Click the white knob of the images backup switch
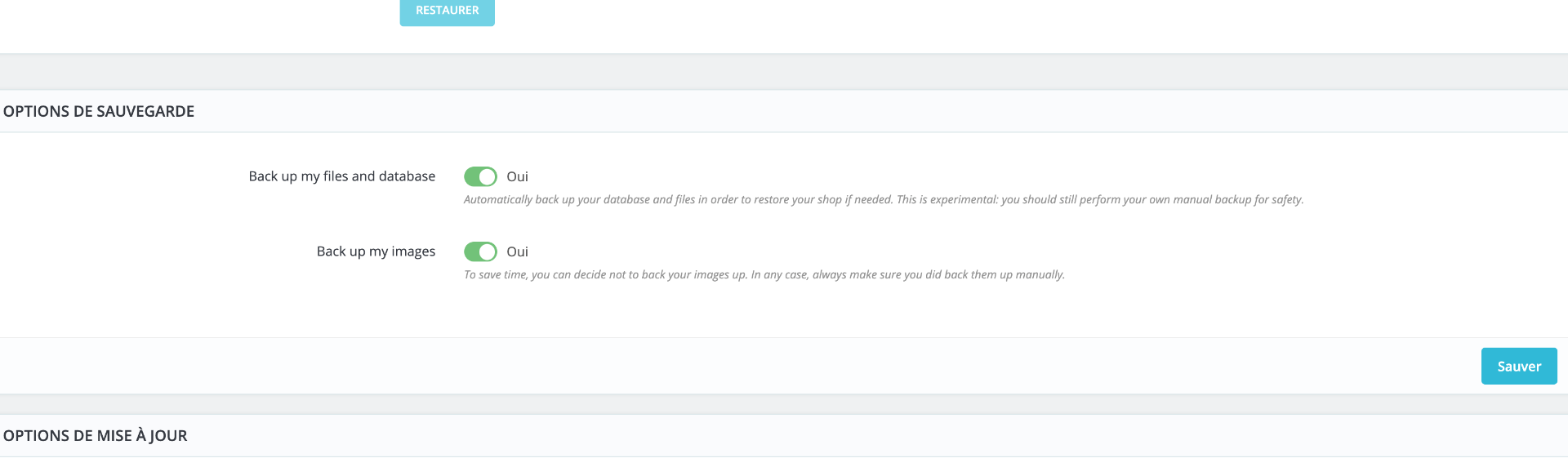The image size is (1568, 476). point(488,251)
